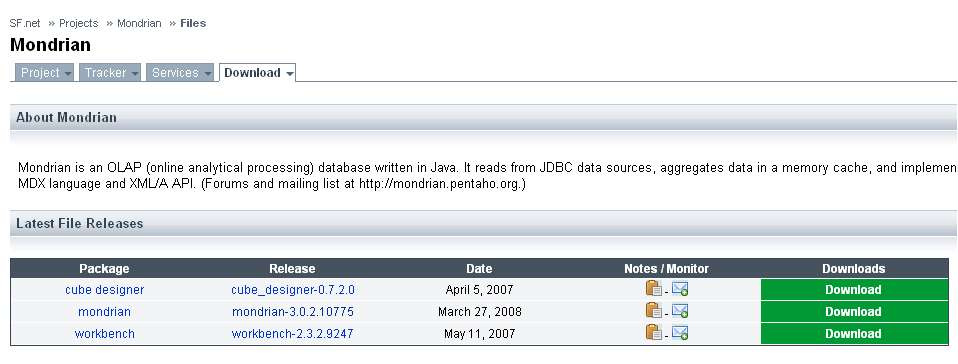Click the About Mondrian section heading
This screenshot has height=364, width=958.
[66, 117]
